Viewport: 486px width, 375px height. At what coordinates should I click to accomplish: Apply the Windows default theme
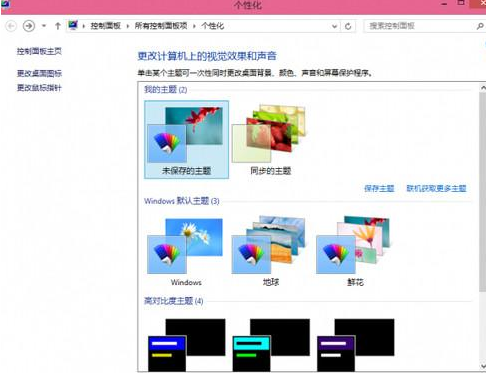click(x=186, y=251)
